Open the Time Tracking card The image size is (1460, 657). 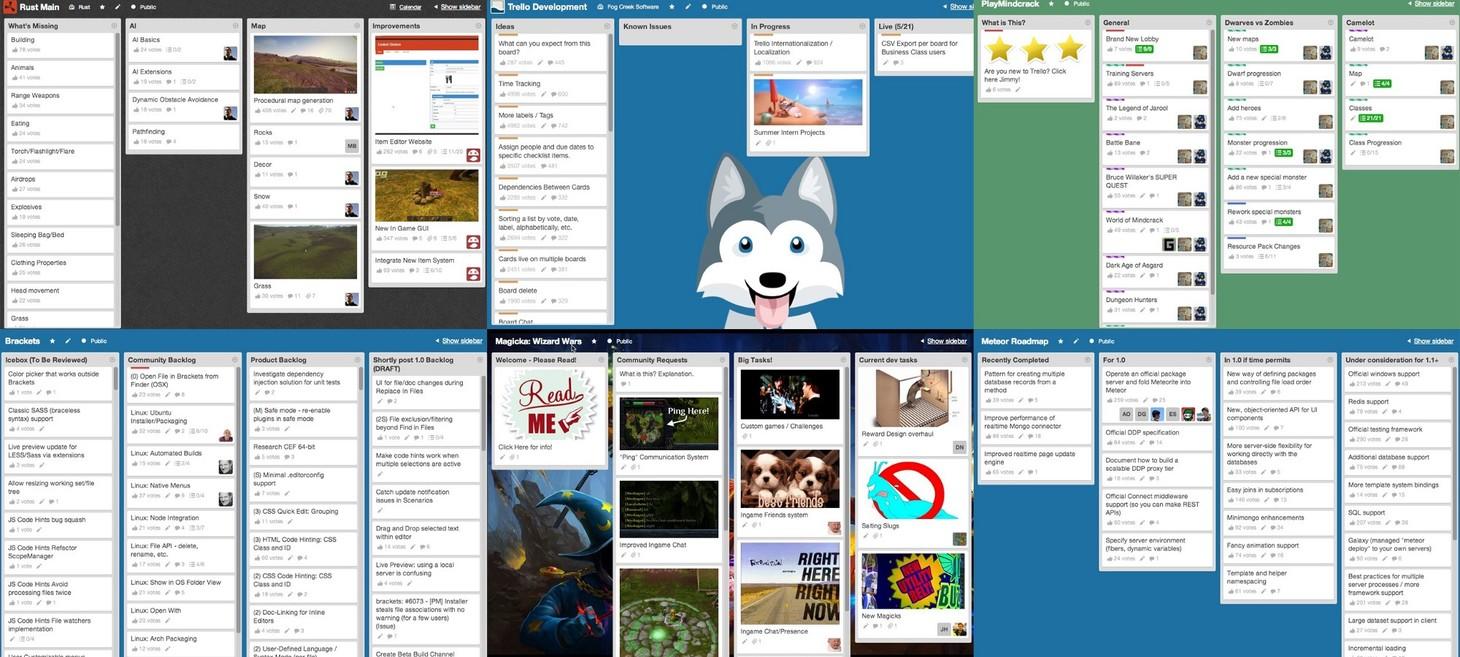click(550, 89)
